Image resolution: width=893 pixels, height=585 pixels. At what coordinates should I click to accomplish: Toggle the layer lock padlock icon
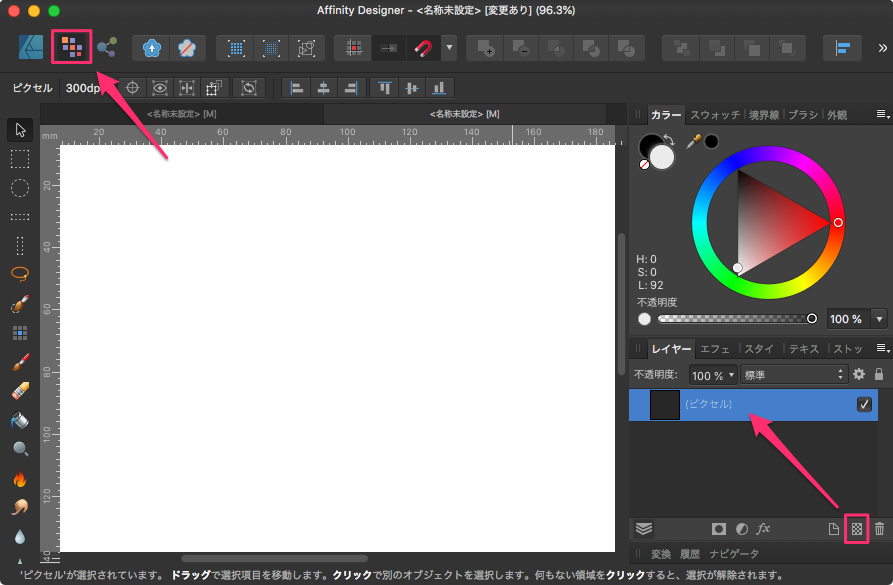[x=879, y=375]
